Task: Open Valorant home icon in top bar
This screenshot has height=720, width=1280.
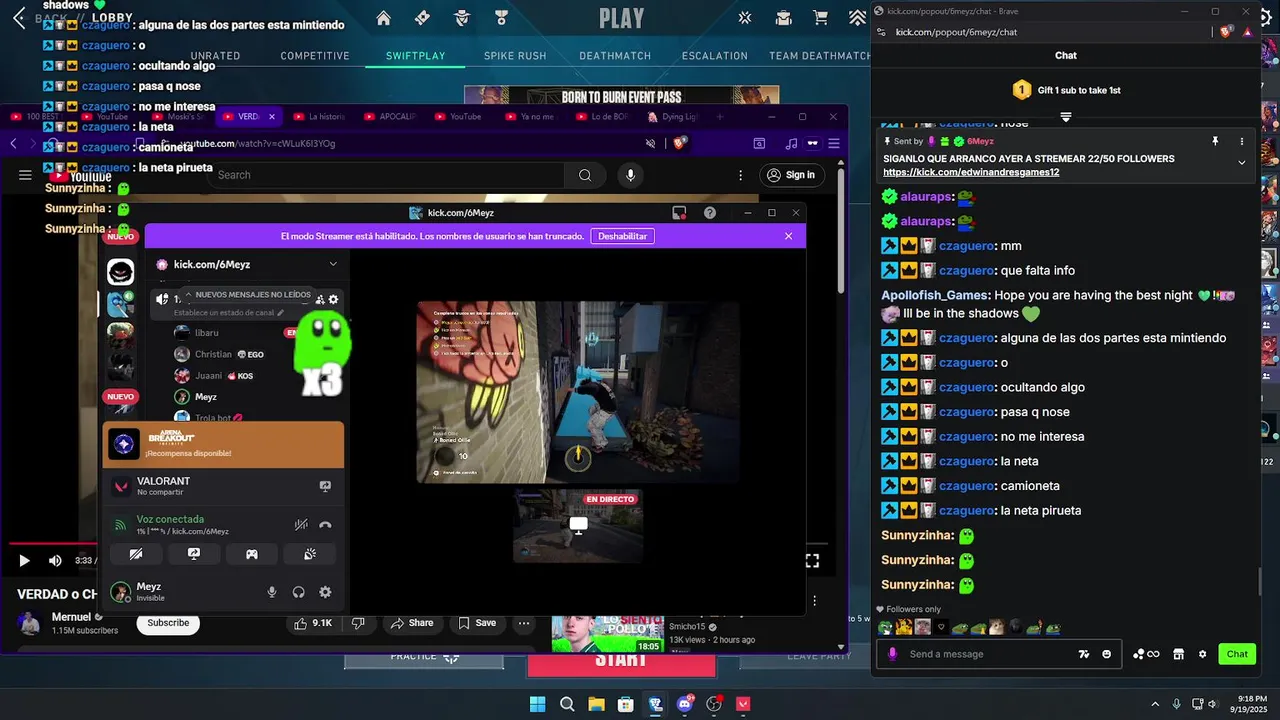Action: tap(383, 18)
